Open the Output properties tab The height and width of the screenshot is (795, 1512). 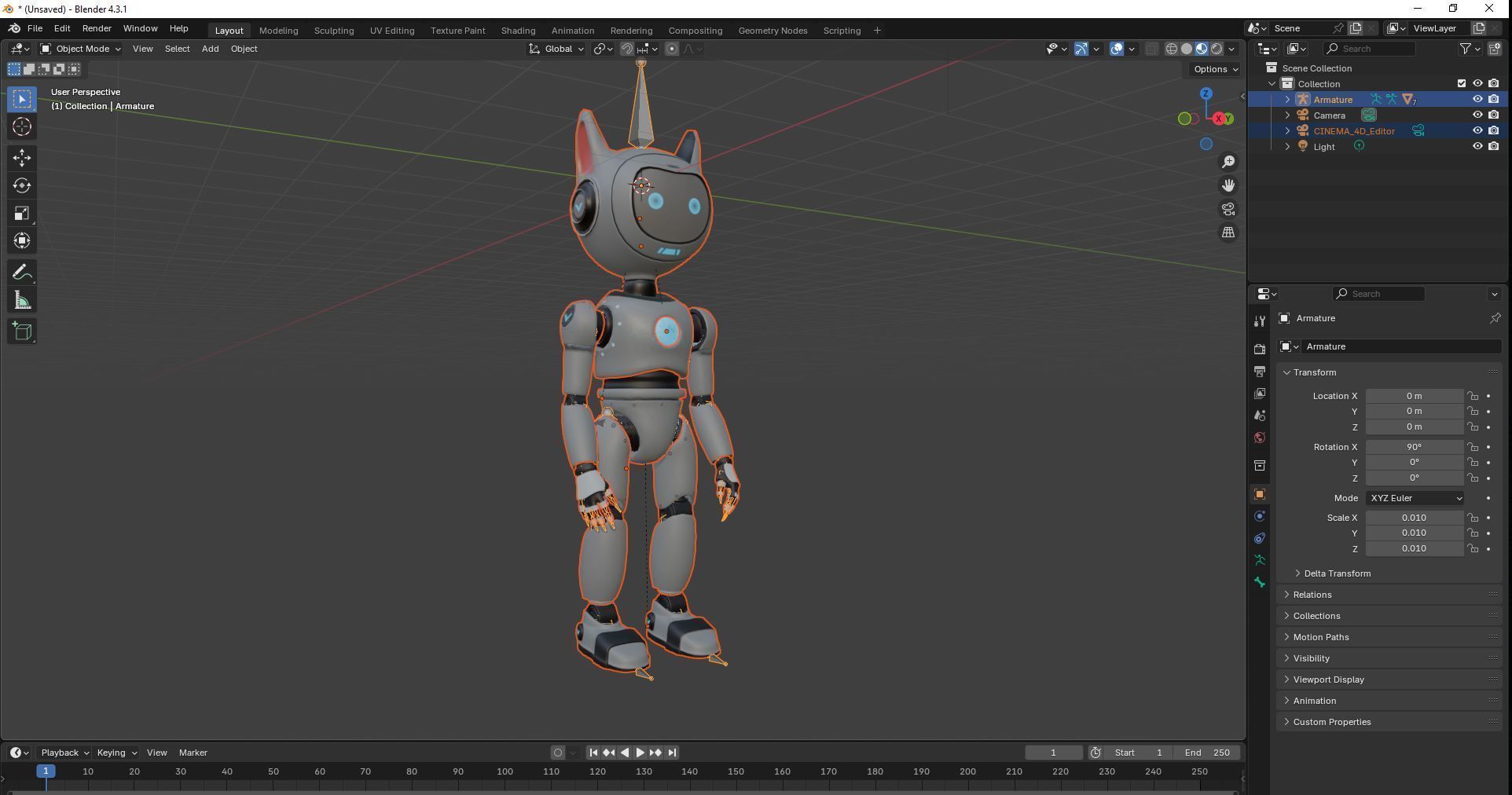[1260, 372]
